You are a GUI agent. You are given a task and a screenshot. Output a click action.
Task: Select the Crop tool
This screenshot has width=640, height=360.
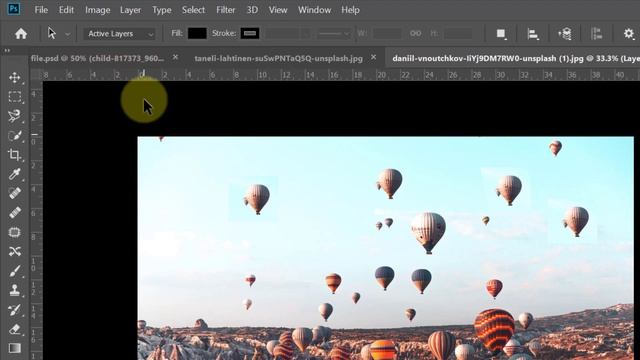pos(15,155)
